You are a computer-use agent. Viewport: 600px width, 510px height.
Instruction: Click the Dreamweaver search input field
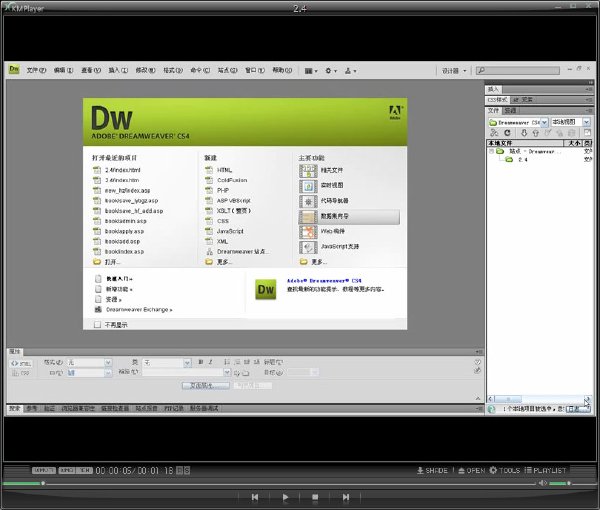pos(518,70)
